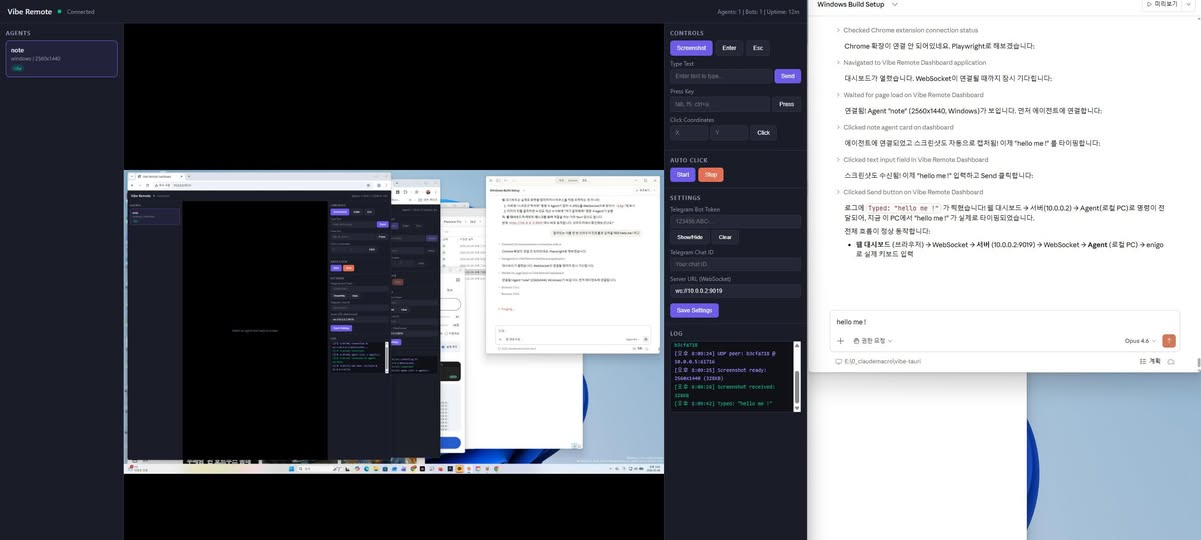1201x540 pixels.
Task: Expand 'Checked Chrome extension connection status' step
Action: [x=908, y=30]
